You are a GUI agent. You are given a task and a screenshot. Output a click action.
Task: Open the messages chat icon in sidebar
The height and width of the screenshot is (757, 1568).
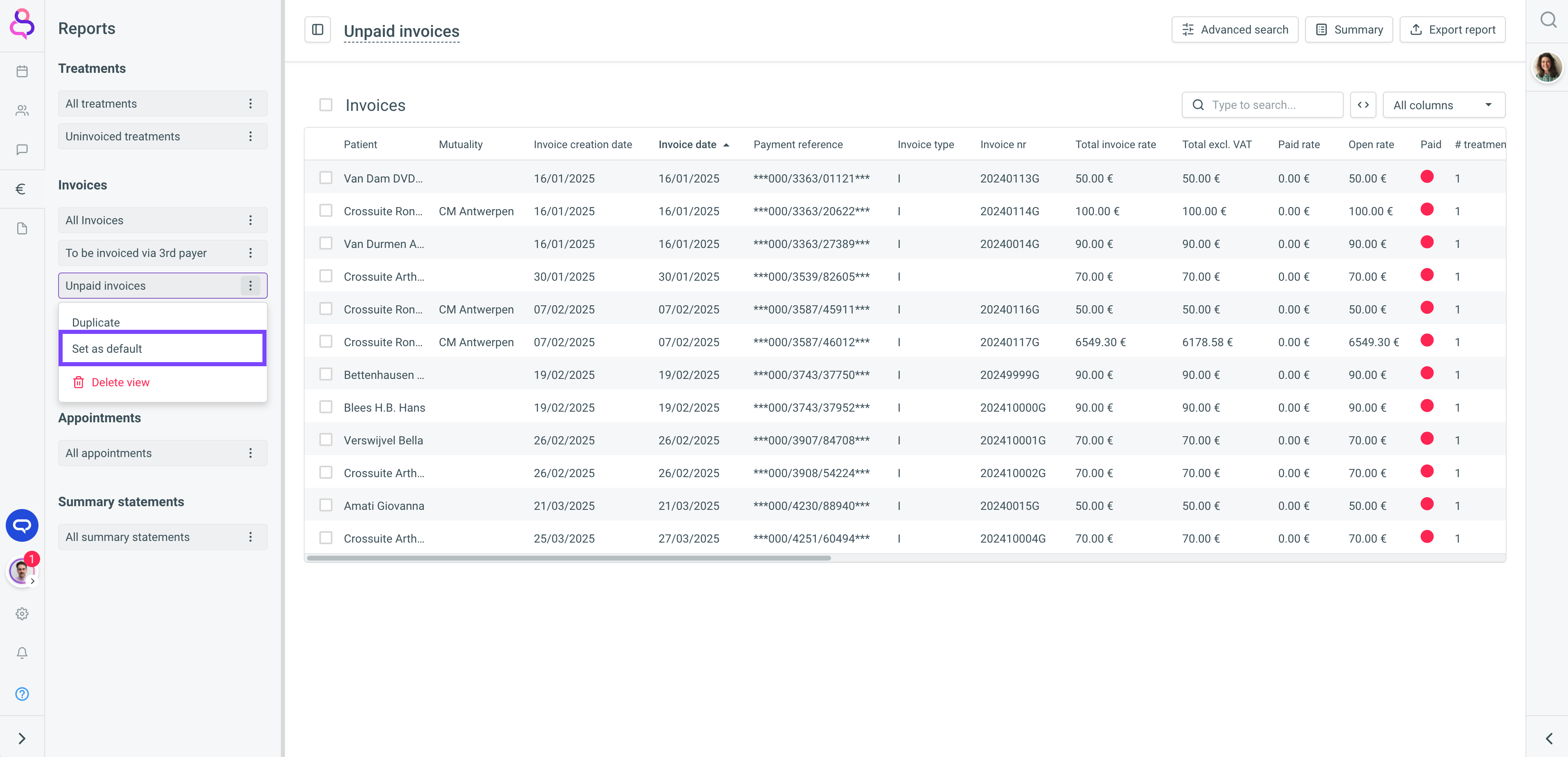click(22, 150)
